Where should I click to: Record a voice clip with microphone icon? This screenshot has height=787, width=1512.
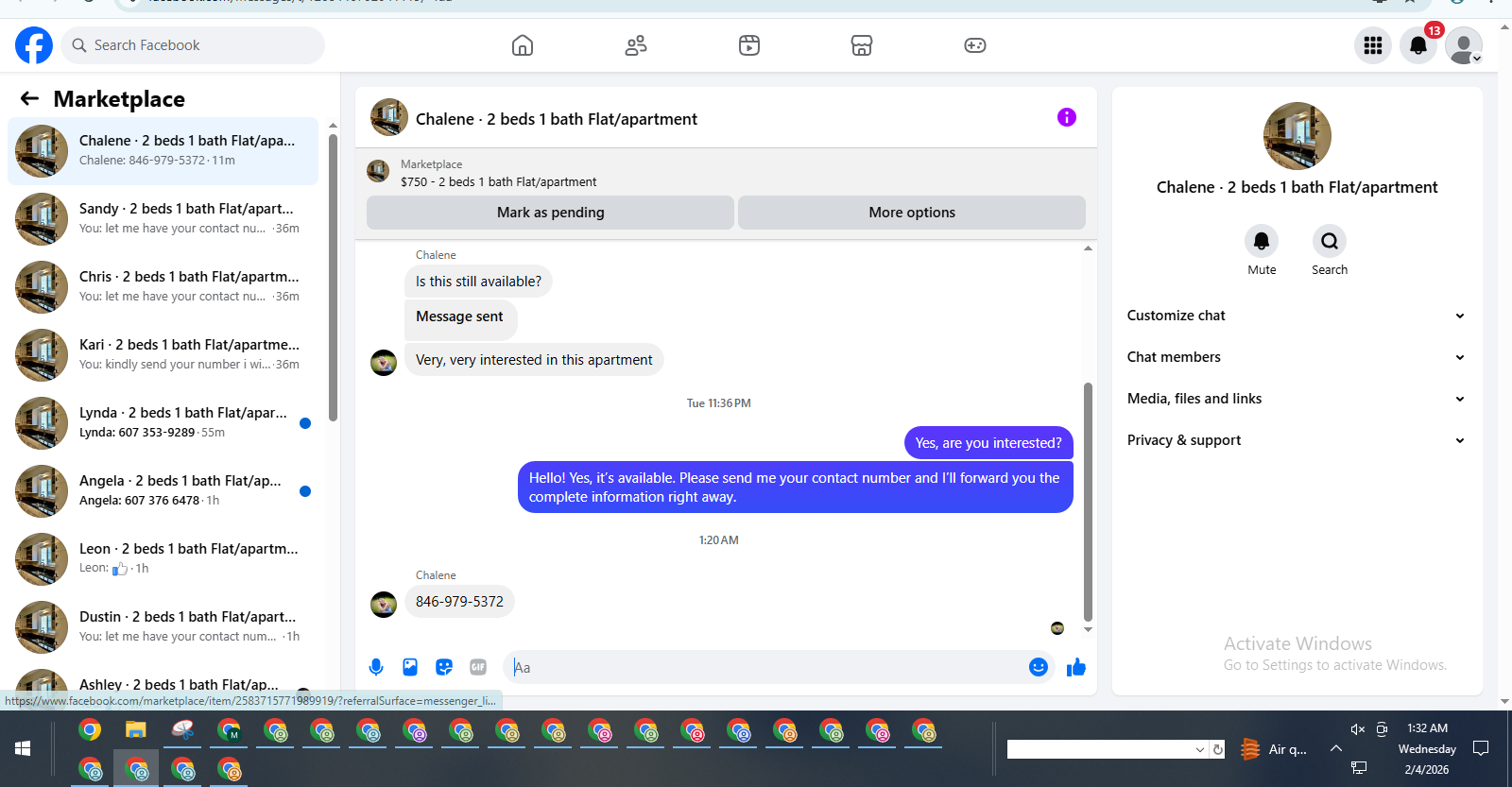click(x=376, y=667)
